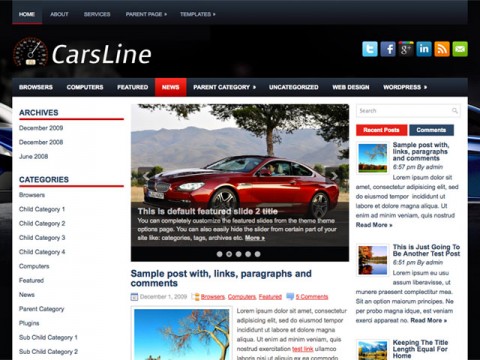This screenshot has width=480, height=360.
Task: Open the Uncategorized nav item
Action: pos(294,87)
